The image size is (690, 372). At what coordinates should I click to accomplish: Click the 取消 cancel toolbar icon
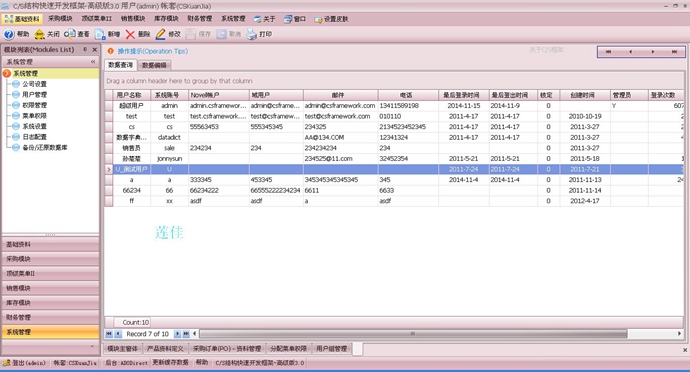pyautogui.click(x=221, y=34)
